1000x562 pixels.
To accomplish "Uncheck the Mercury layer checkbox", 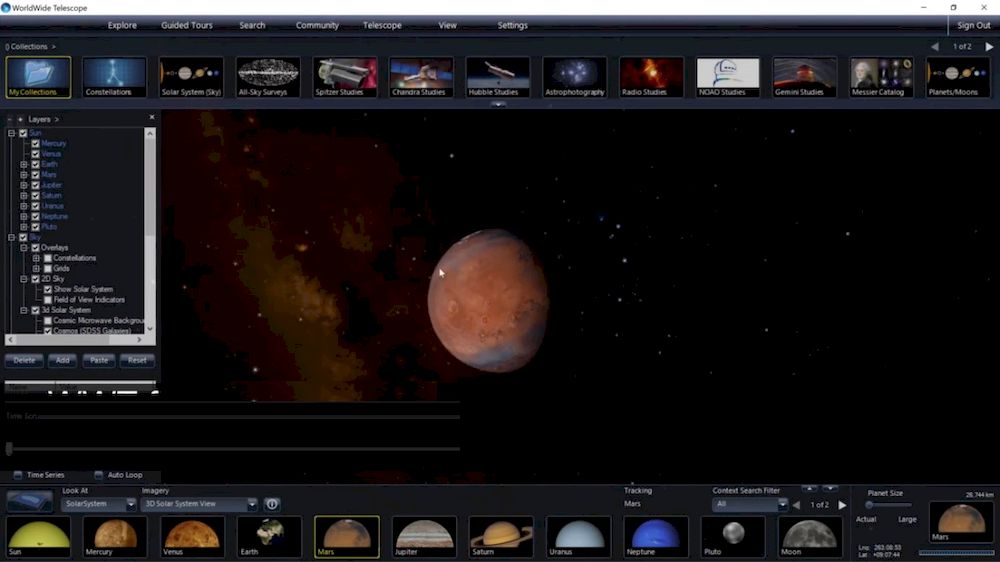I will tap(36, 144).
